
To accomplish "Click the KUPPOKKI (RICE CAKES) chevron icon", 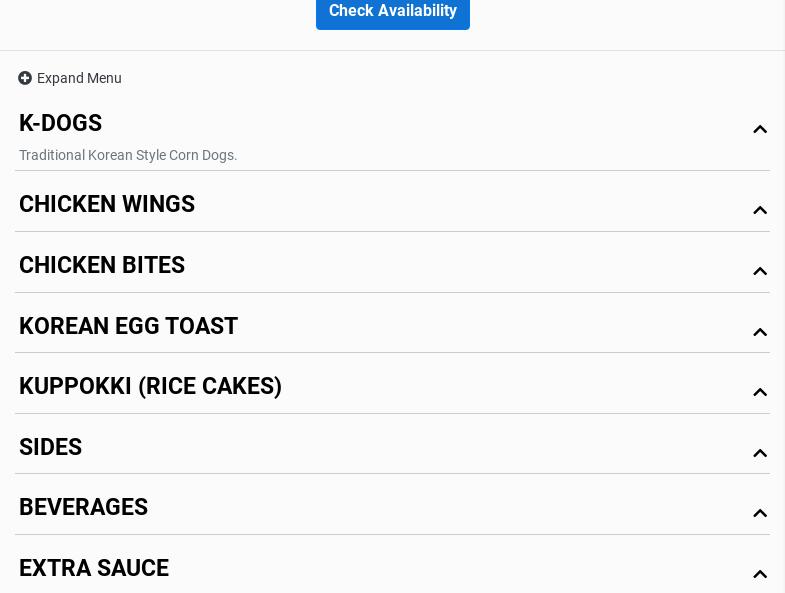I will click(x=759, y=392).
